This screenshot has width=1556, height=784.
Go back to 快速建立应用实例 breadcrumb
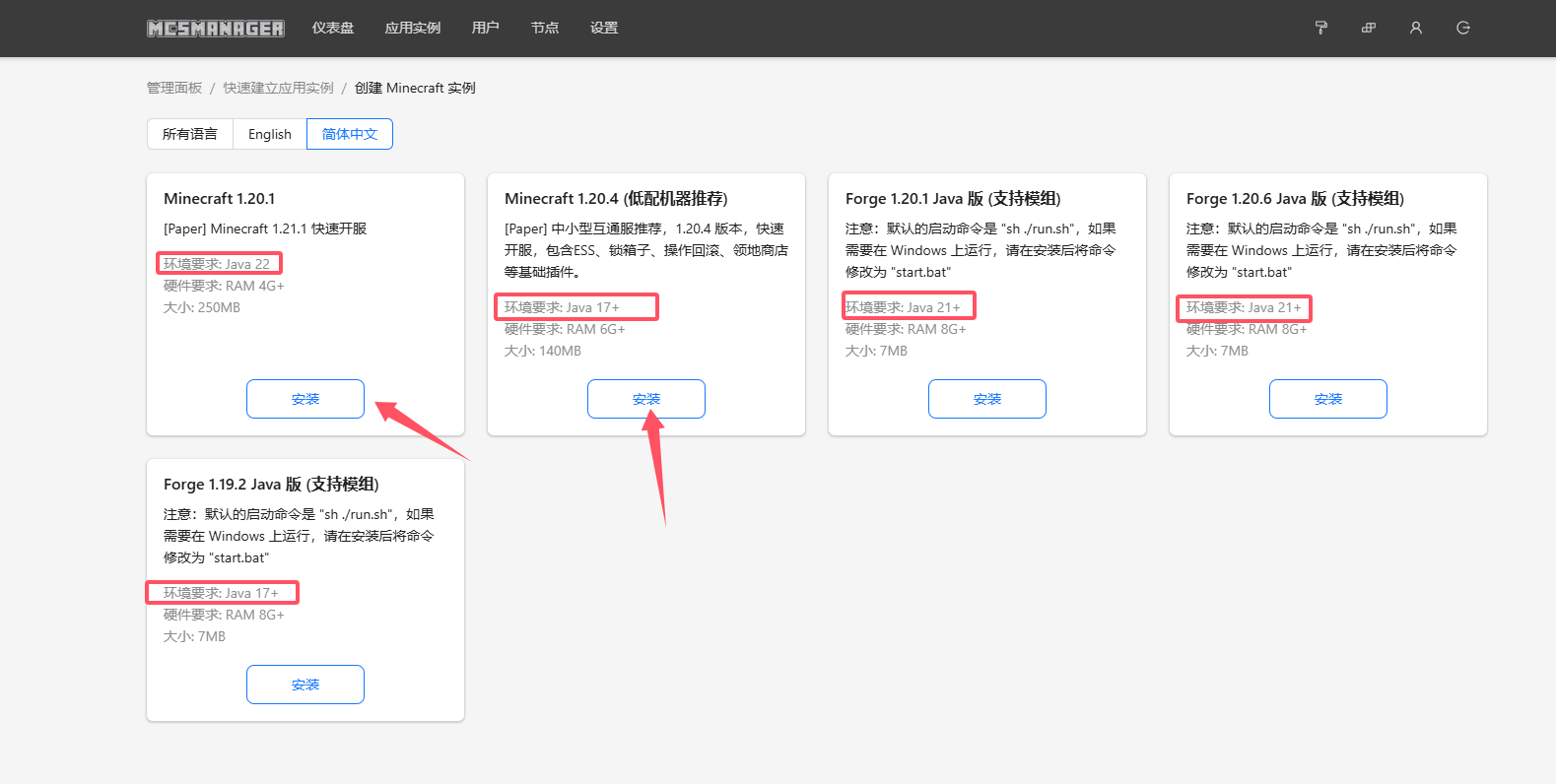[x=279, y=88]
